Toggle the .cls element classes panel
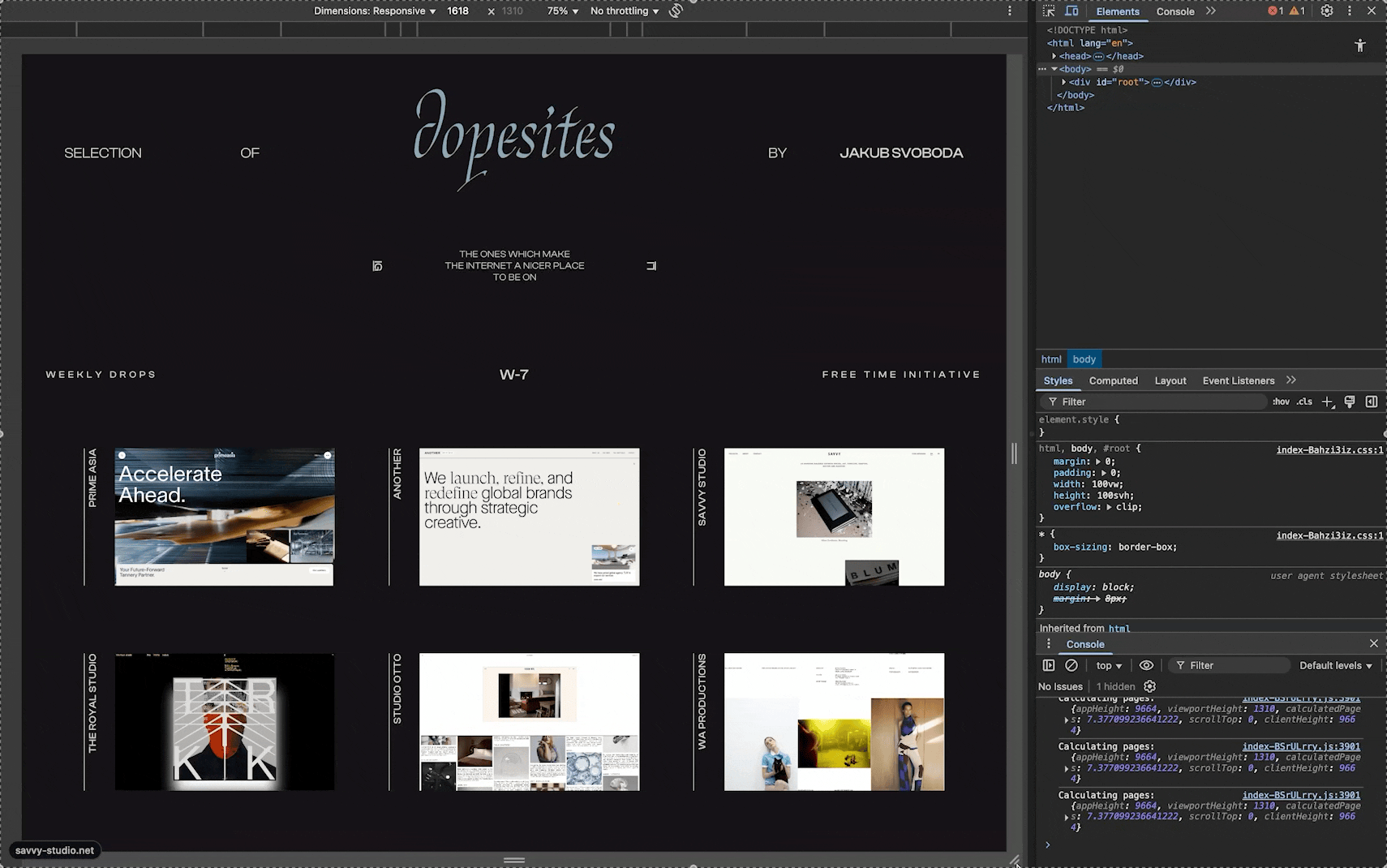 point(1304,402)
